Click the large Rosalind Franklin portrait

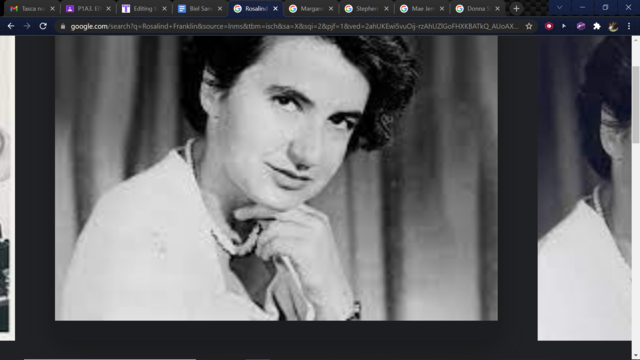276,178
